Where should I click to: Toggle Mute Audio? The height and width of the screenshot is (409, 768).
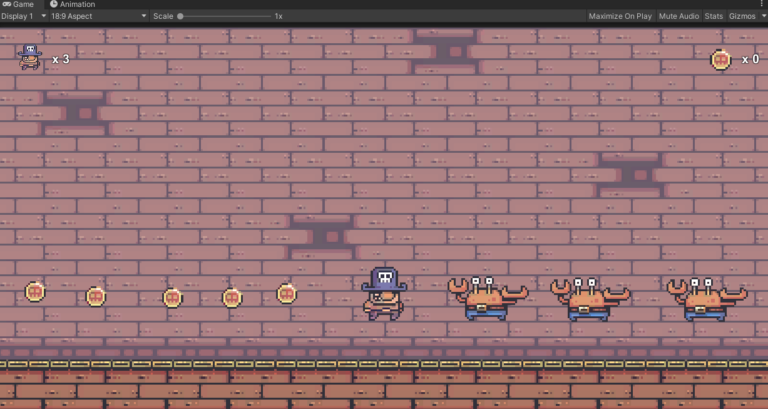click(x=678, y=16)
